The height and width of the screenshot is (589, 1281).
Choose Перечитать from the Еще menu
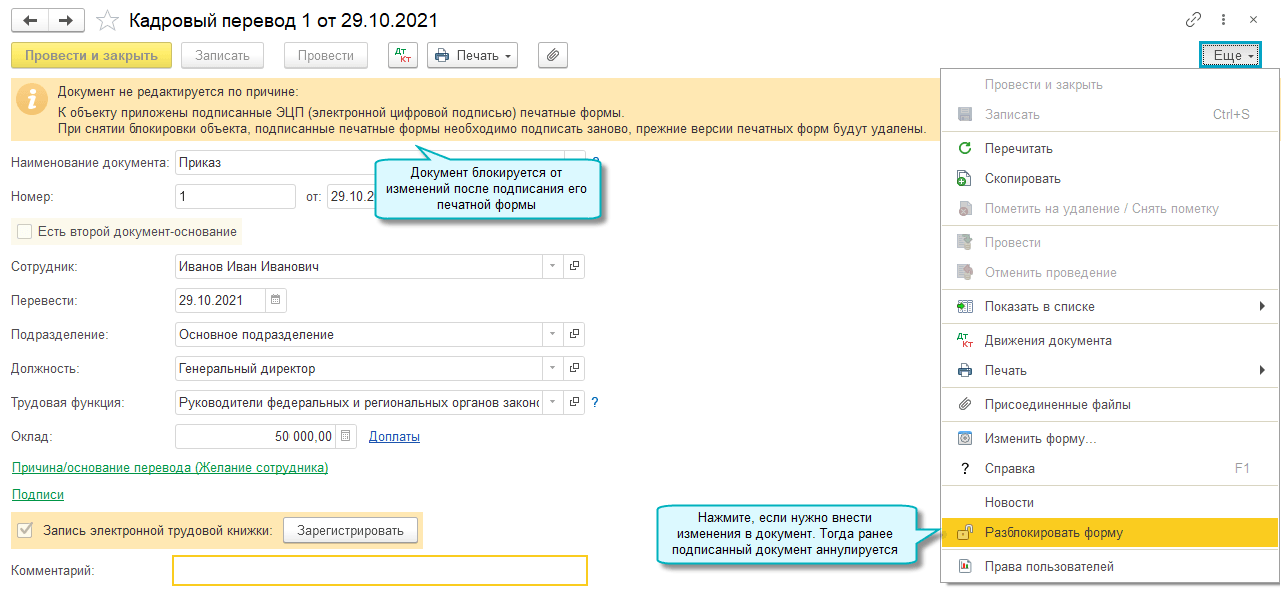click(1018, 148)
